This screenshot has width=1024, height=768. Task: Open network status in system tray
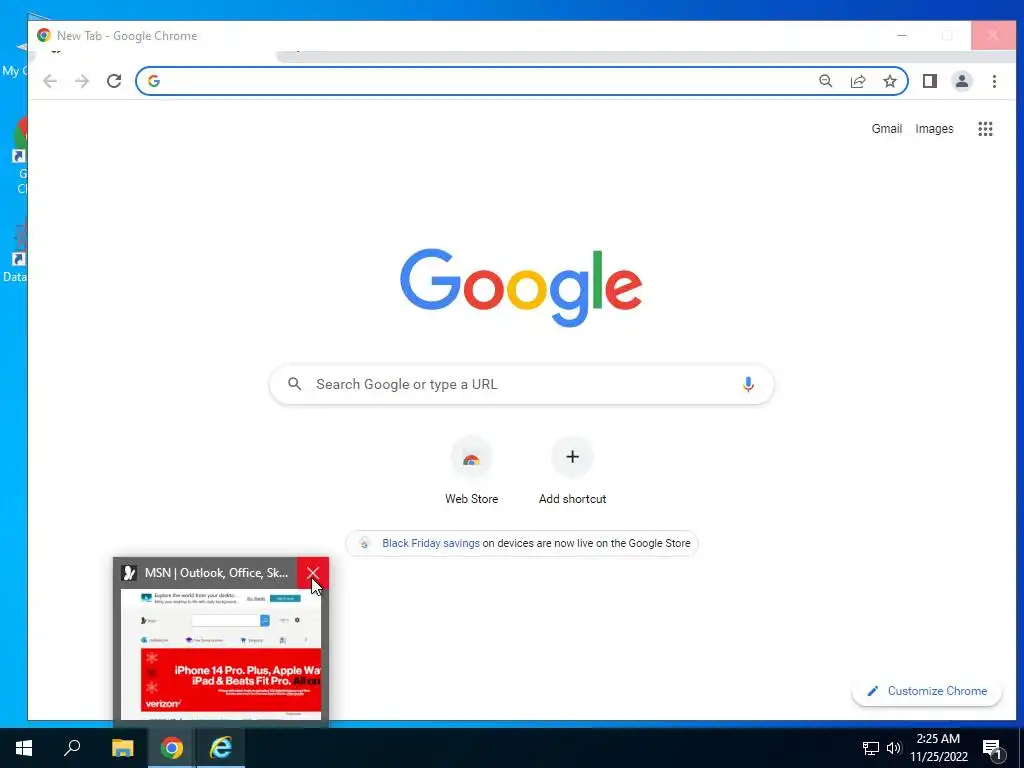point(871,748)
